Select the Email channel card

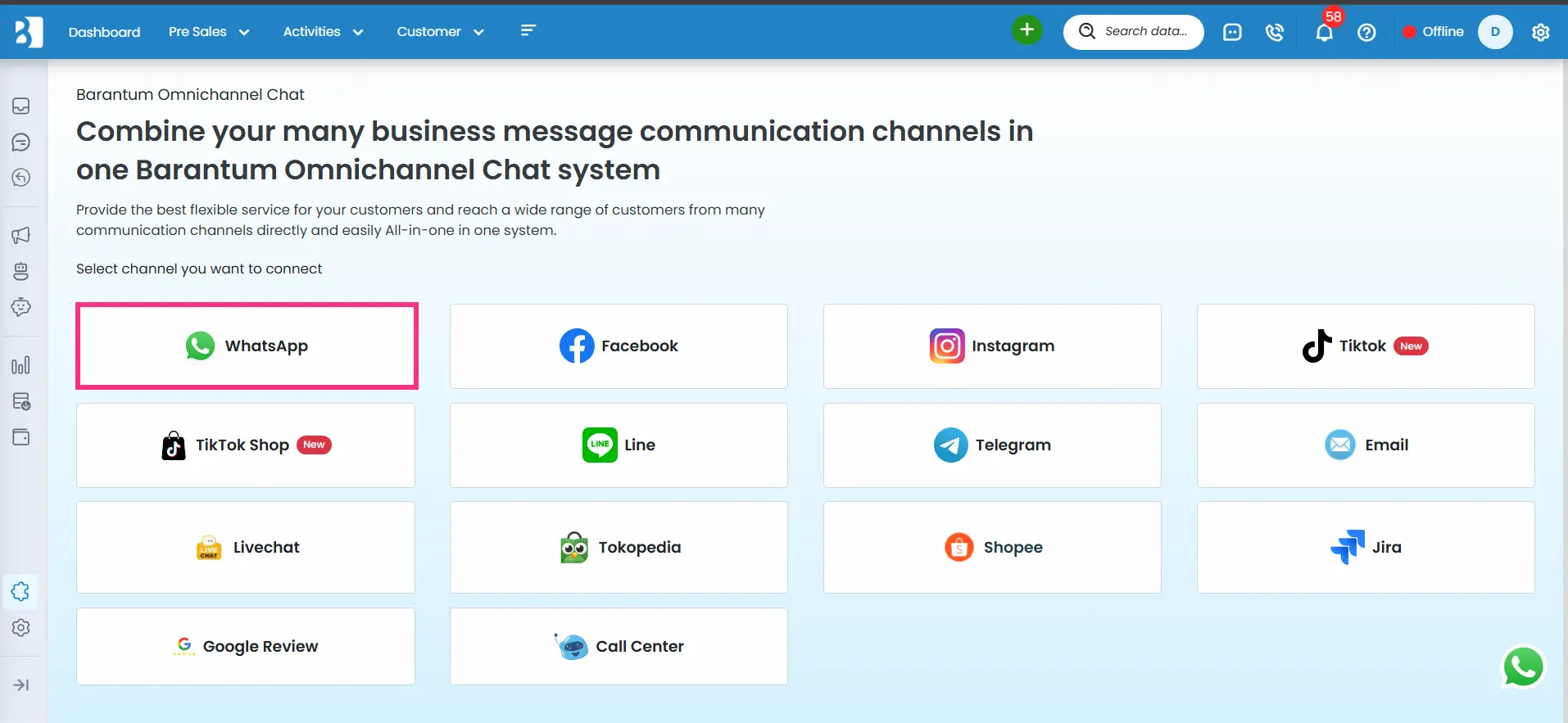(x=1366, y=445)
